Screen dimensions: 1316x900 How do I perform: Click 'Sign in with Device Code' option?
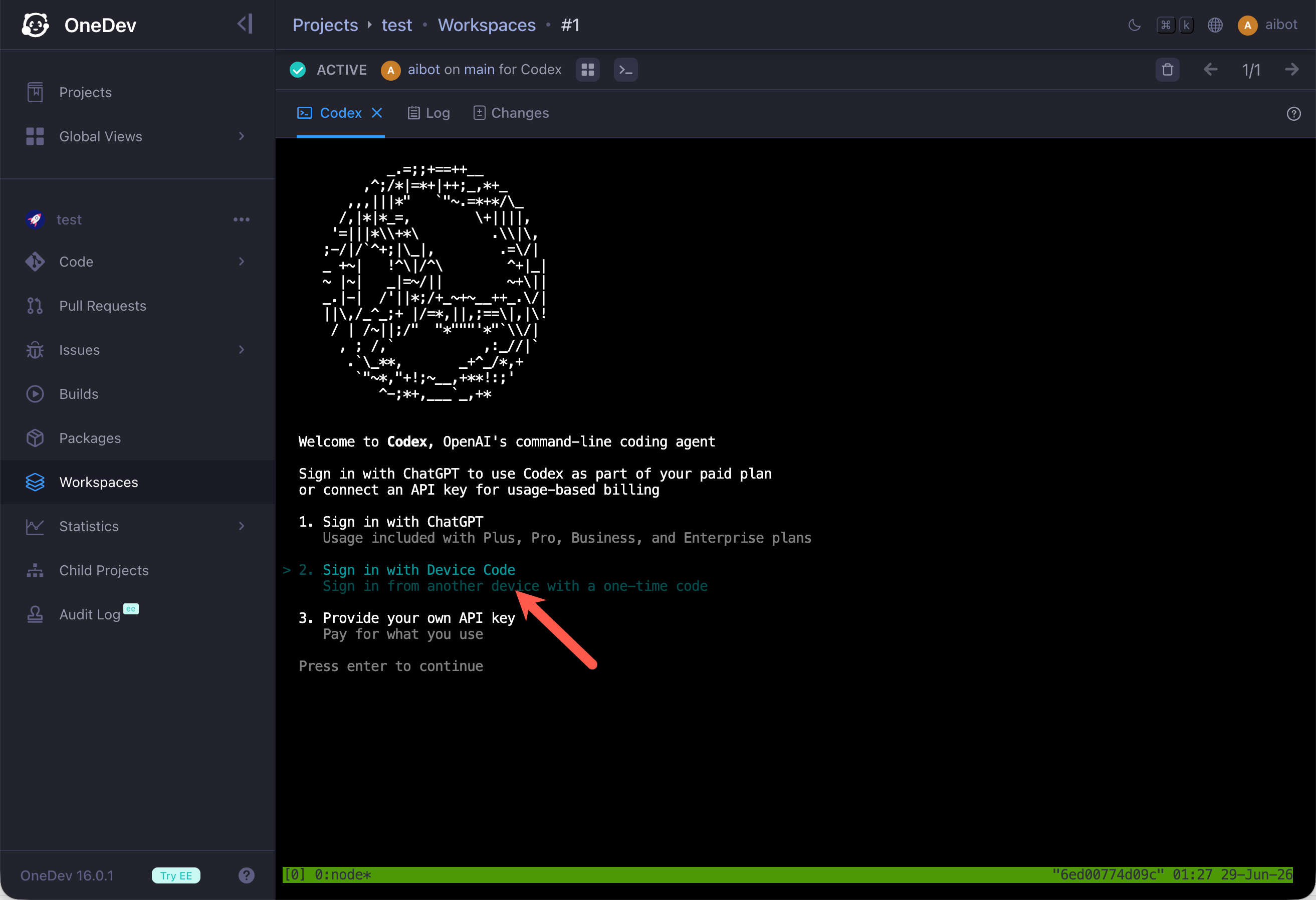click(x=418, y=570)
